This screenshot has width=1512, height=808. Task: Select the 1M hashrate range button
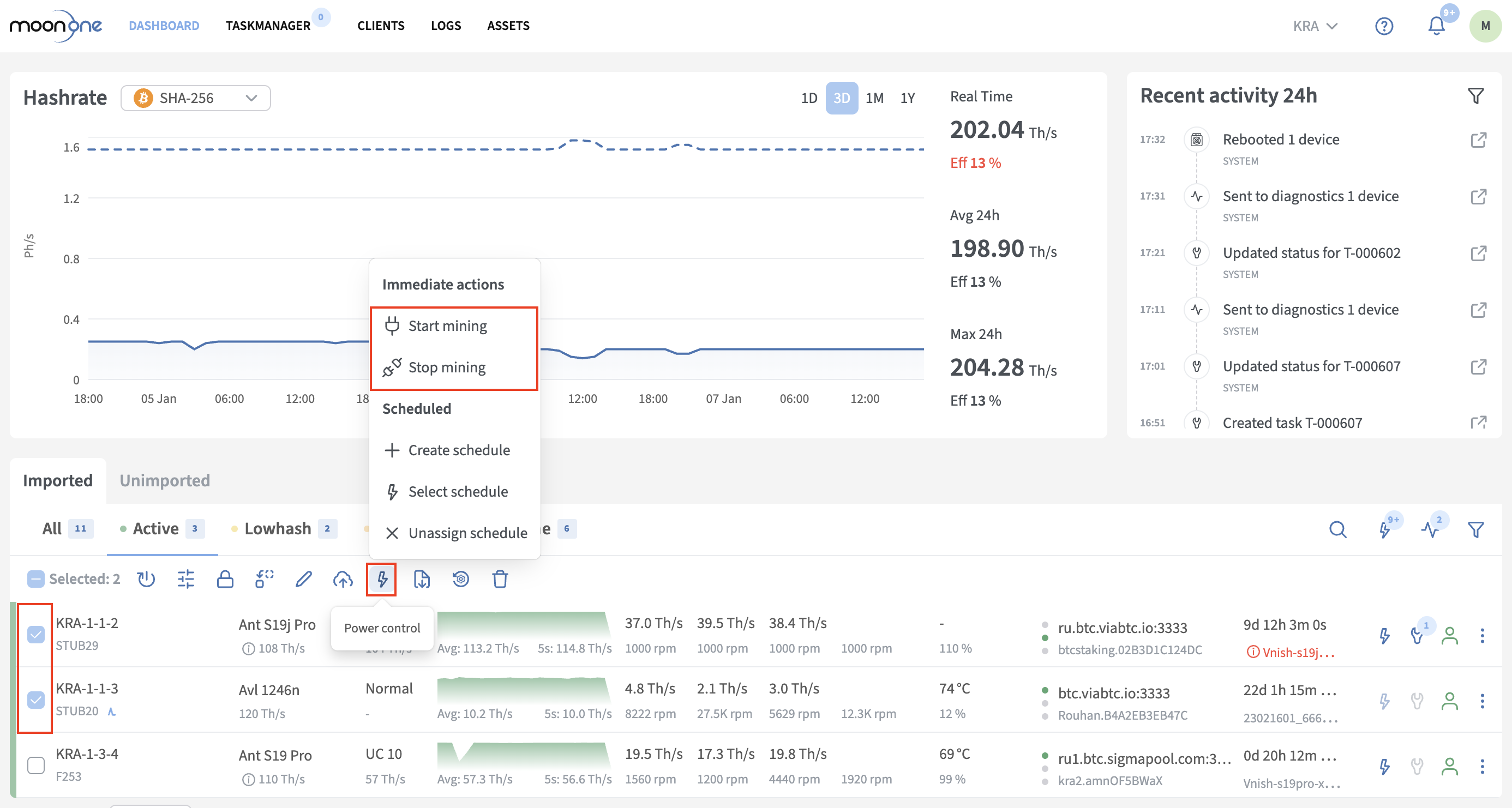tap(874, 98)
